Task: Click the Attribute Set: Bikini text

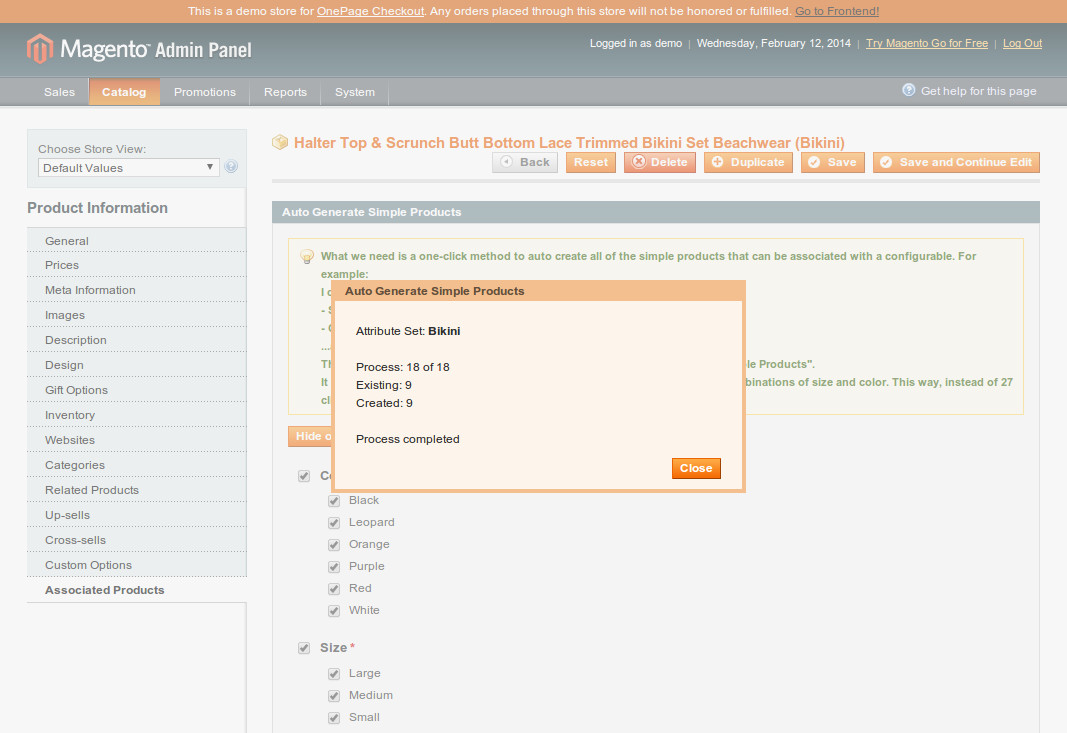Action: click(x=408, y=331)
